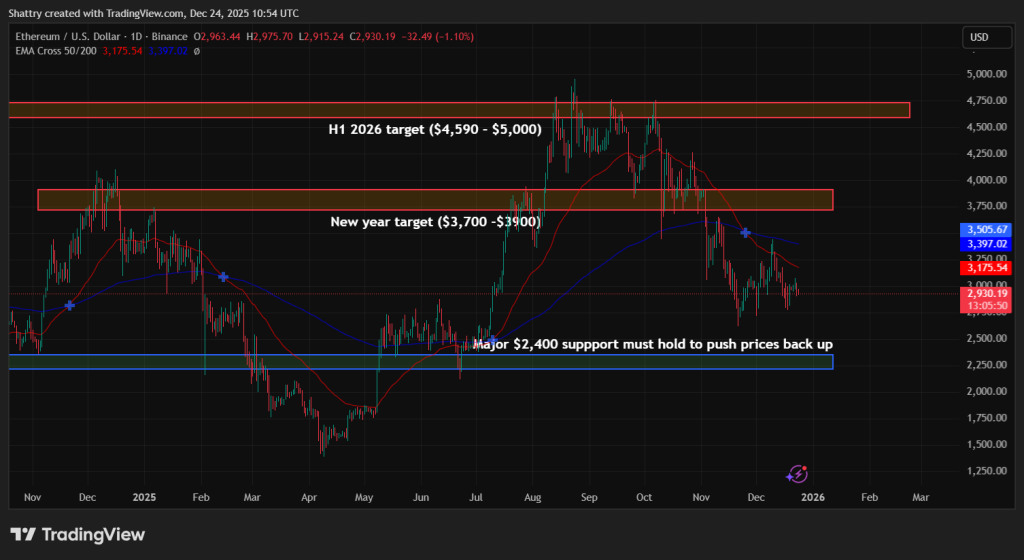Screen dimensions: 1024x560
Task: Select the blue $2,400 support zone rectangle
Action: click(421, 362)
